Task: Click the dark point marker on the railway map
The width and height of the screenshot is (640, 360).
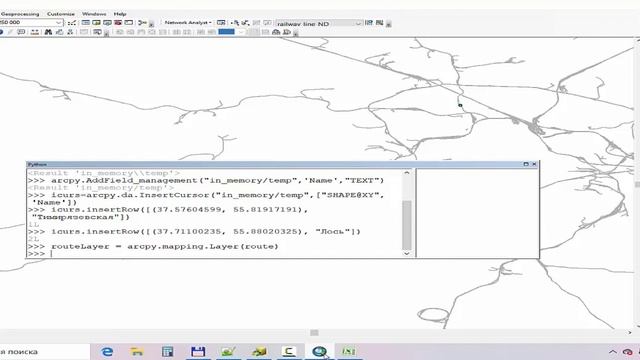Action: 460,105
